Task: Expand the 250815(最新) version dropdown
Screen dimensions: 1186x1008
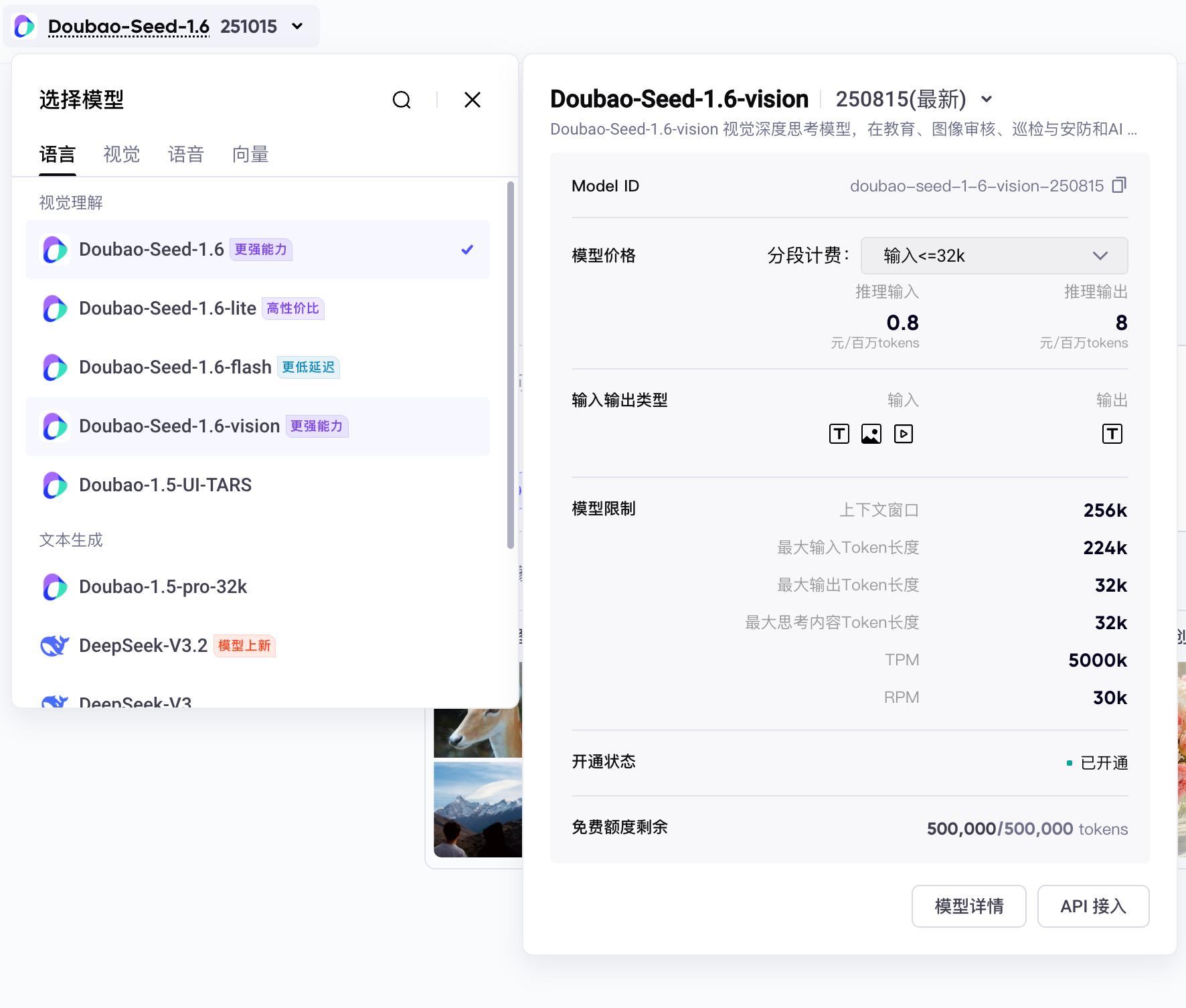Action: [x=987, y=100]
